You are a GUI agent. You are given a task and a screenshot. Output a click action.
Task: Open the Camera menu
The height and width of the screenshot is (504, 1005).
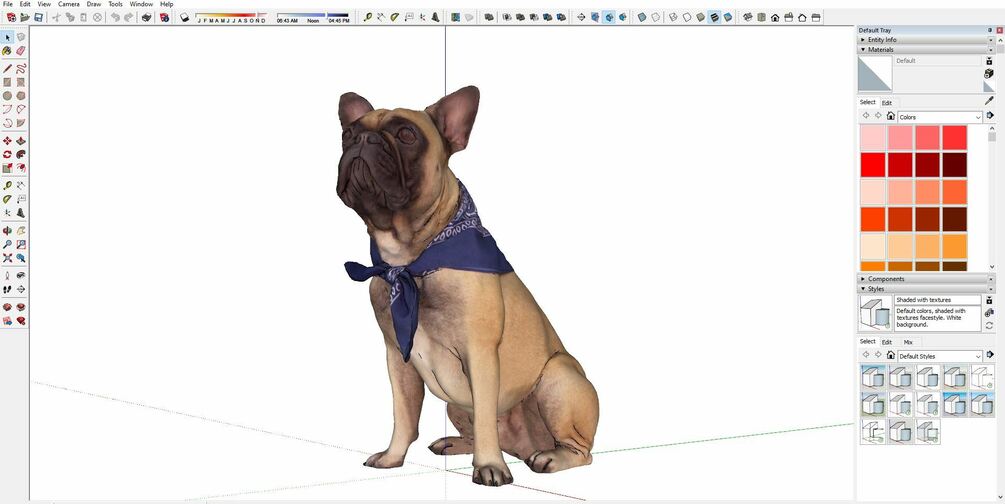69,4
